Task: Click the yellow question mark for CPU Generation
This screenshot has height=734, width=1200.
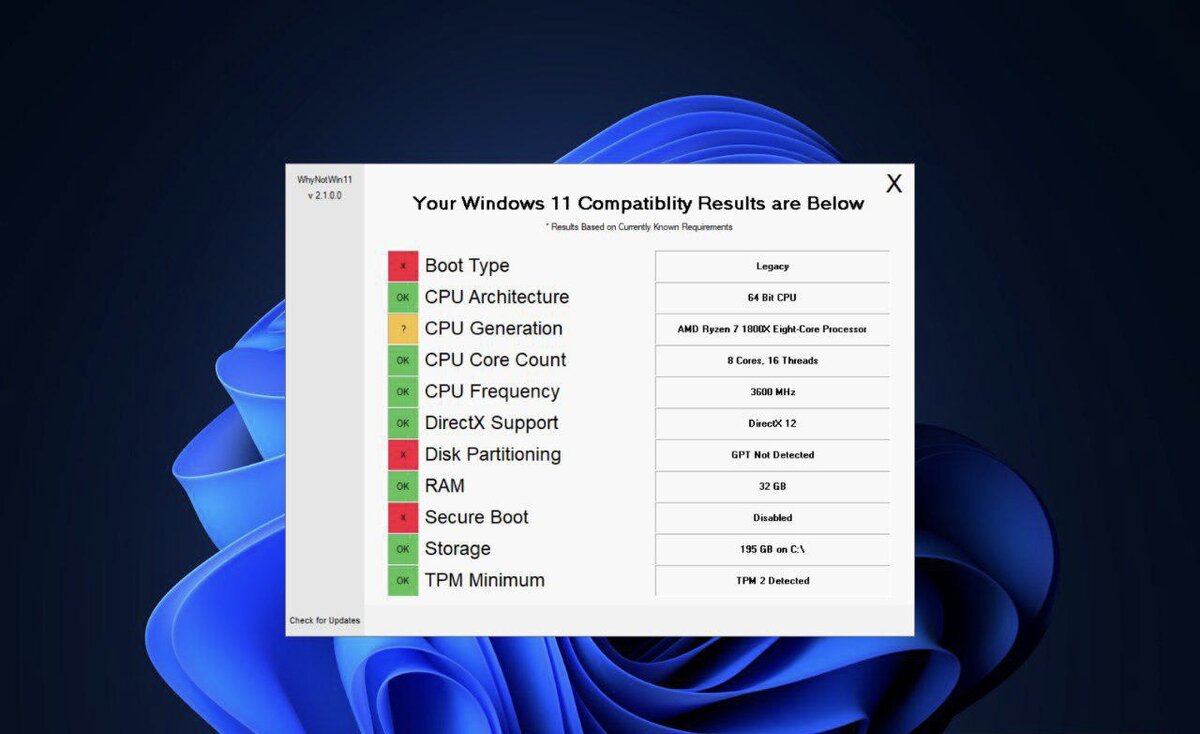Action: (403, 329)
